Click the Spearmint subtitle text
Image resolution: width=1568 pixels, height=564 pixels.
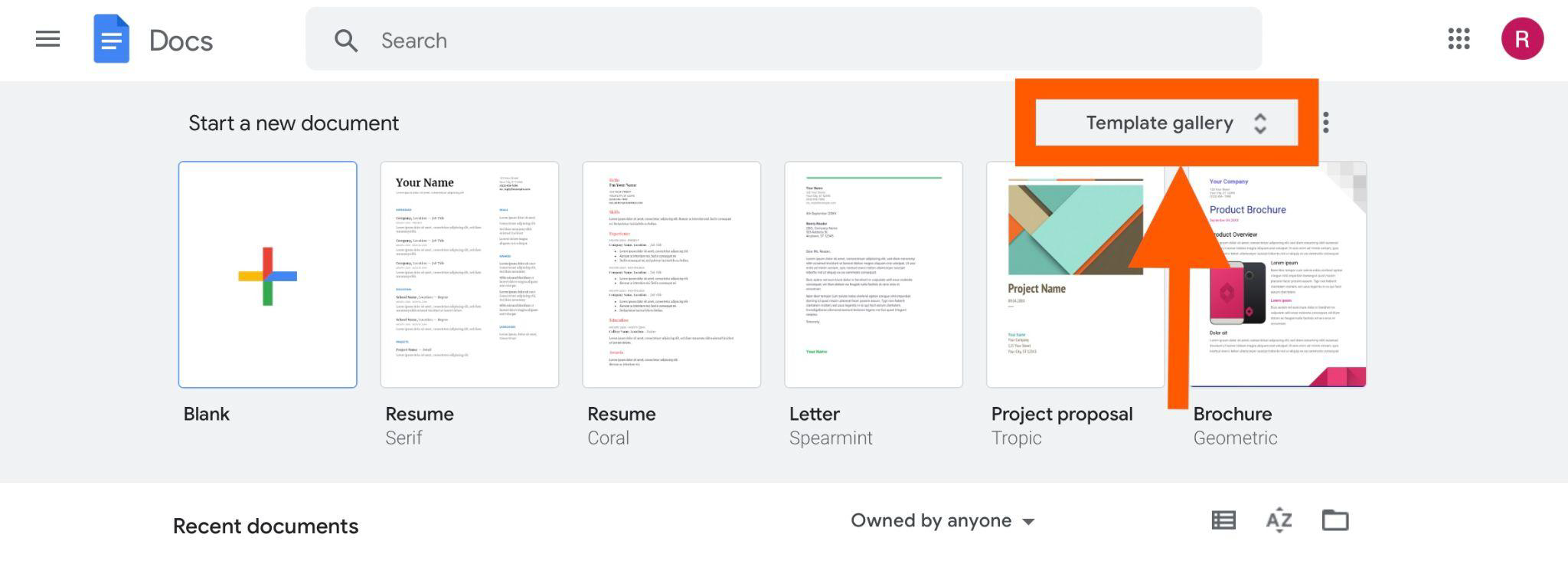(x=831, y=438)
